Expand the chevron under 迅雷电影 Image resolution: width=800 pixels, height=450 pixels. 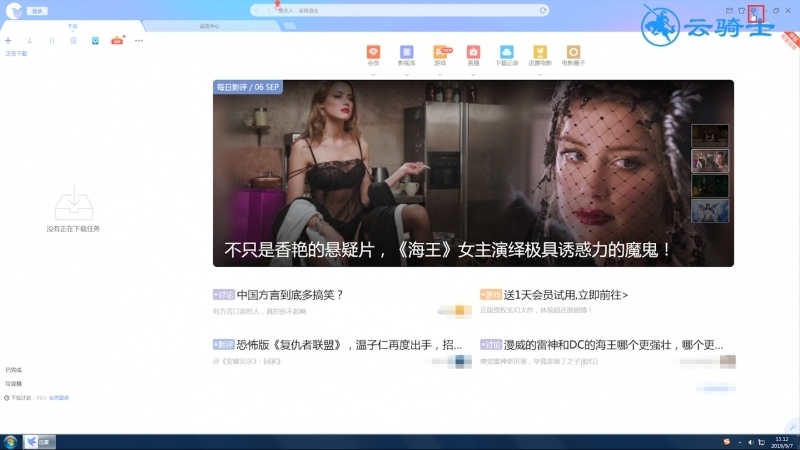(x=540, y=74)
